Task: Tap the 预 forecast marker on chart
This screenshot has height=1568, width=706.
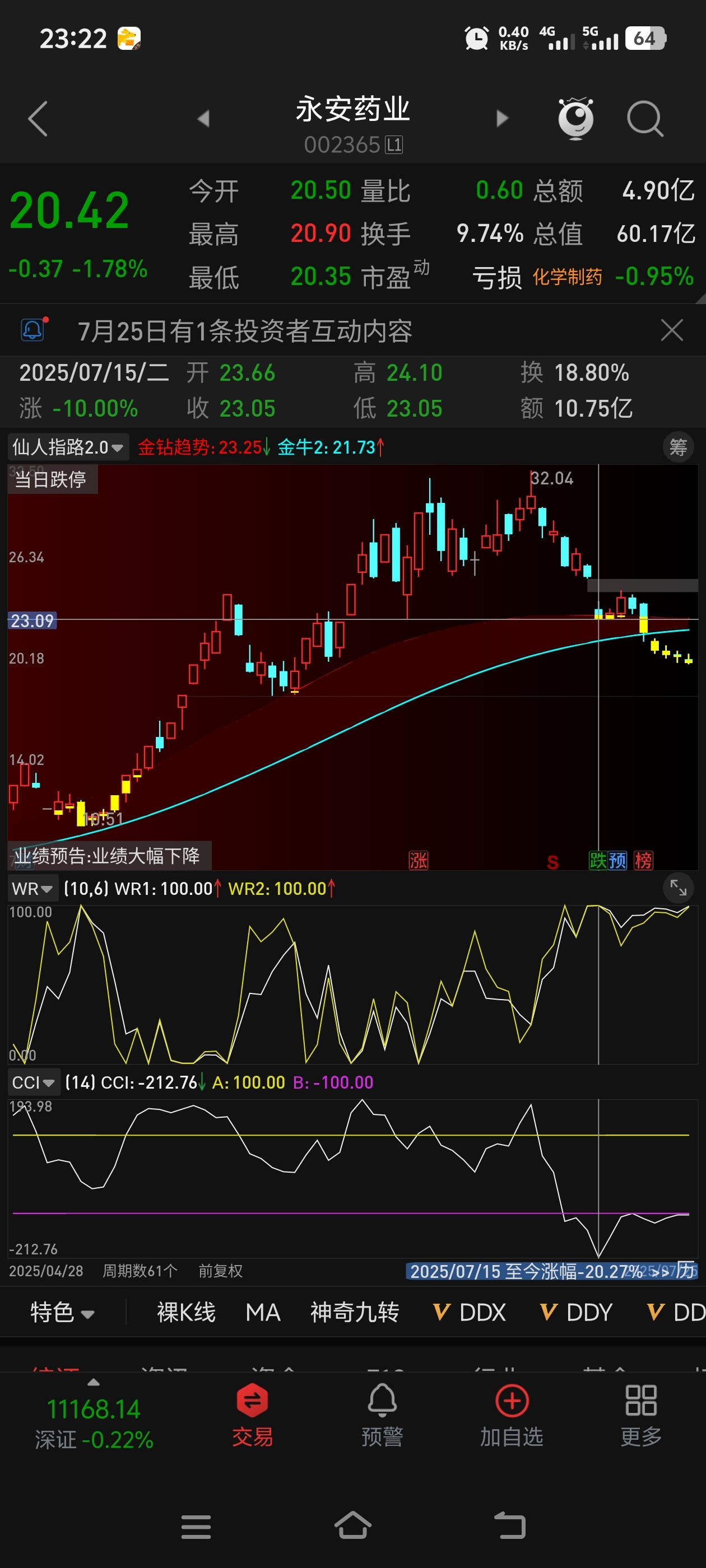Action: 617,860
